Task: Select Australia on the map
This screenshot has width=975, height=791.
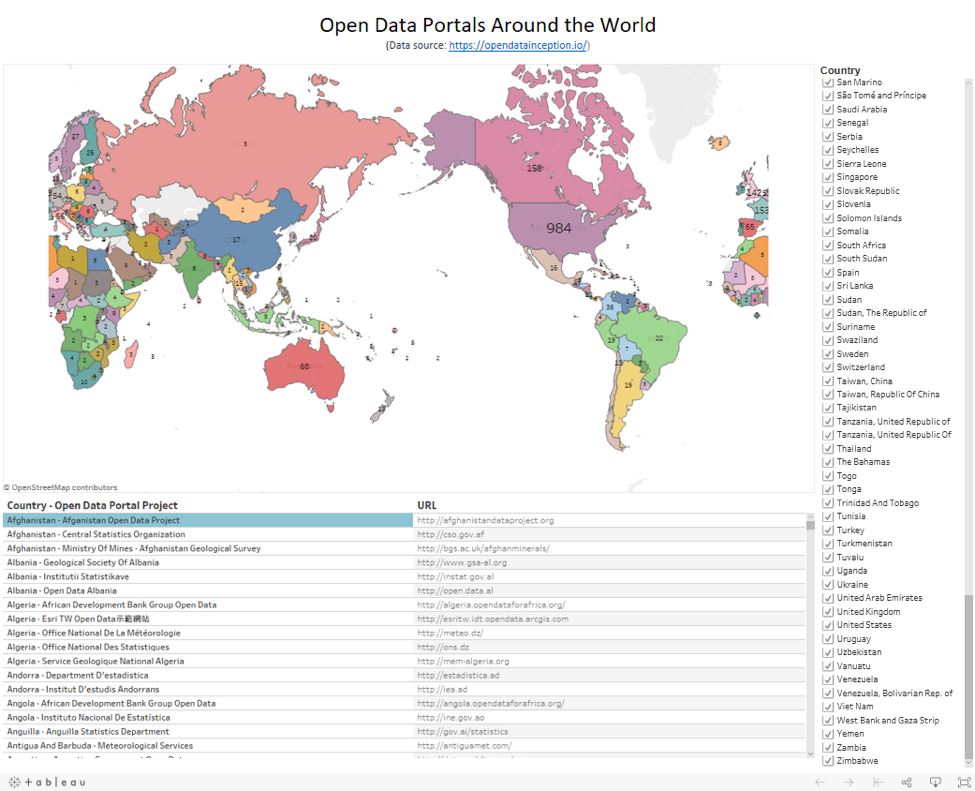Action: pos(304,366)
